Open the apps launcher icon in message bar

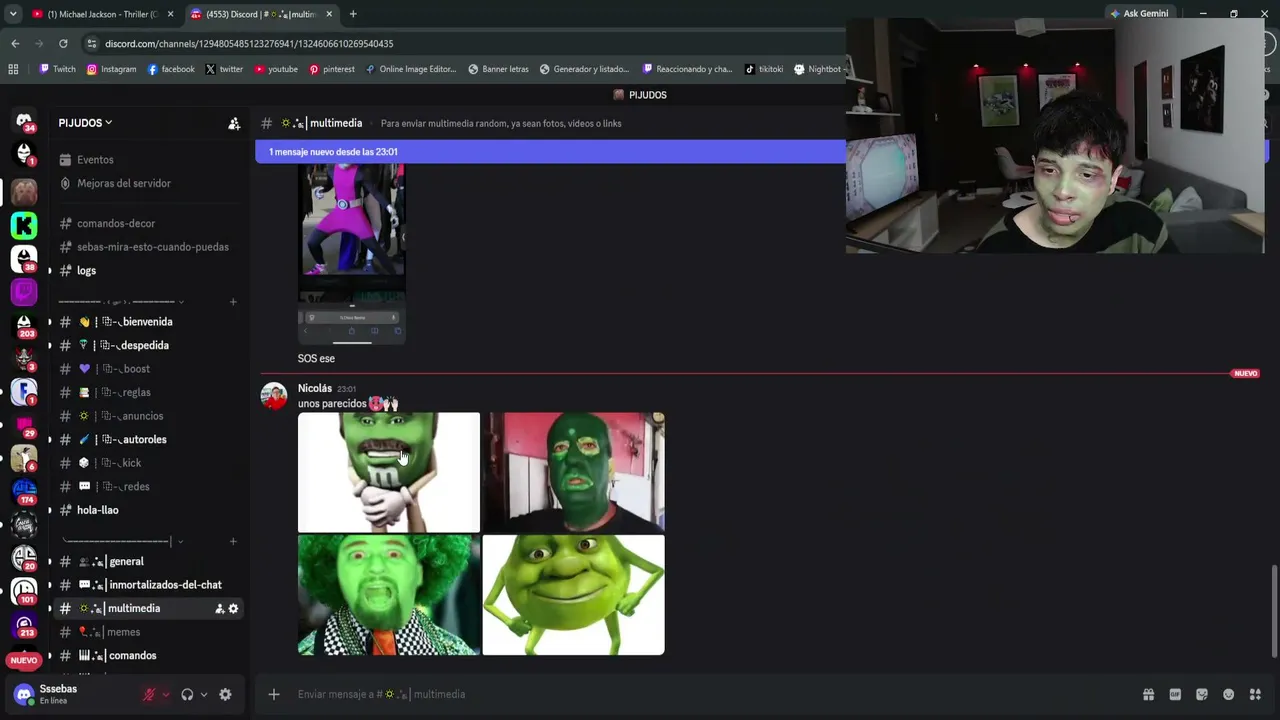pyautogui.click(x=1255, y=694)
